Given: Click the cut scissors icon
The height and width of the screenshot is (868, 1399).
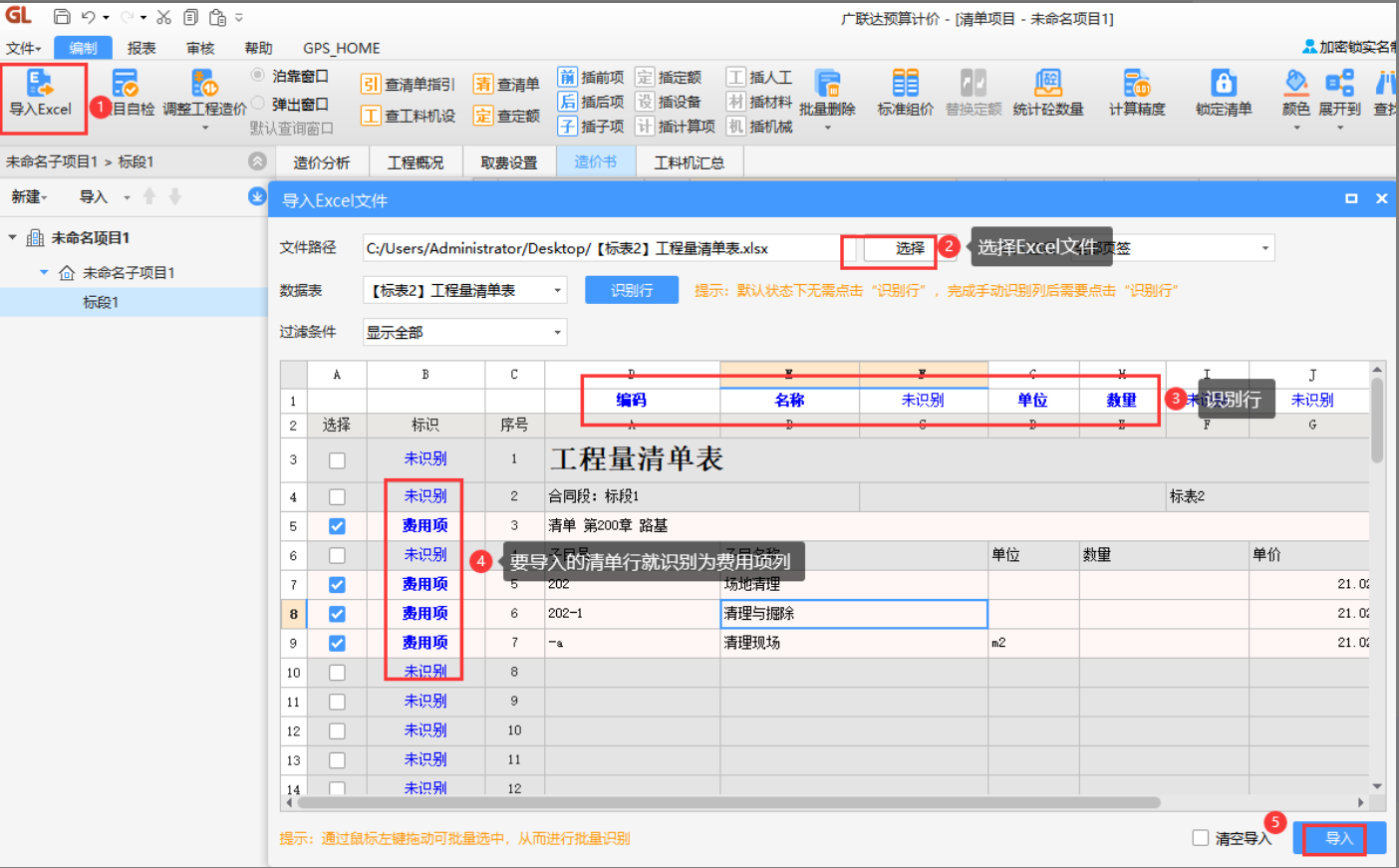Looking at the screenshot, I should [163, 17].
